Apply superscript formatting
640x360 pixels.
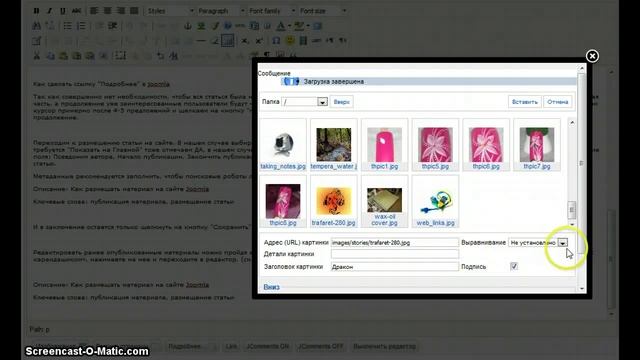pos(258,41)
